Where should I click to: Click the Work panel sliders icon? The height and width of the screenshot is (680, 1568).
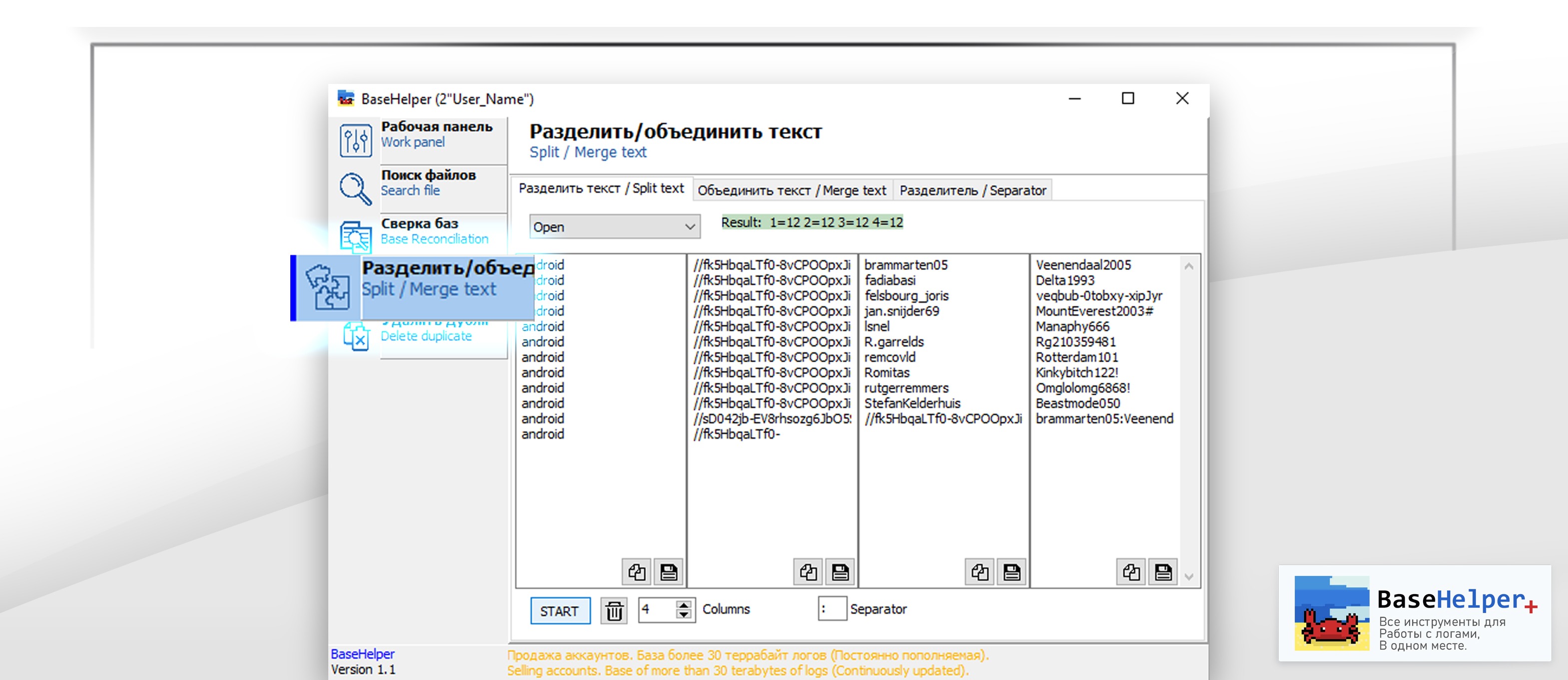pyautogui.click(x=355, y=140)
